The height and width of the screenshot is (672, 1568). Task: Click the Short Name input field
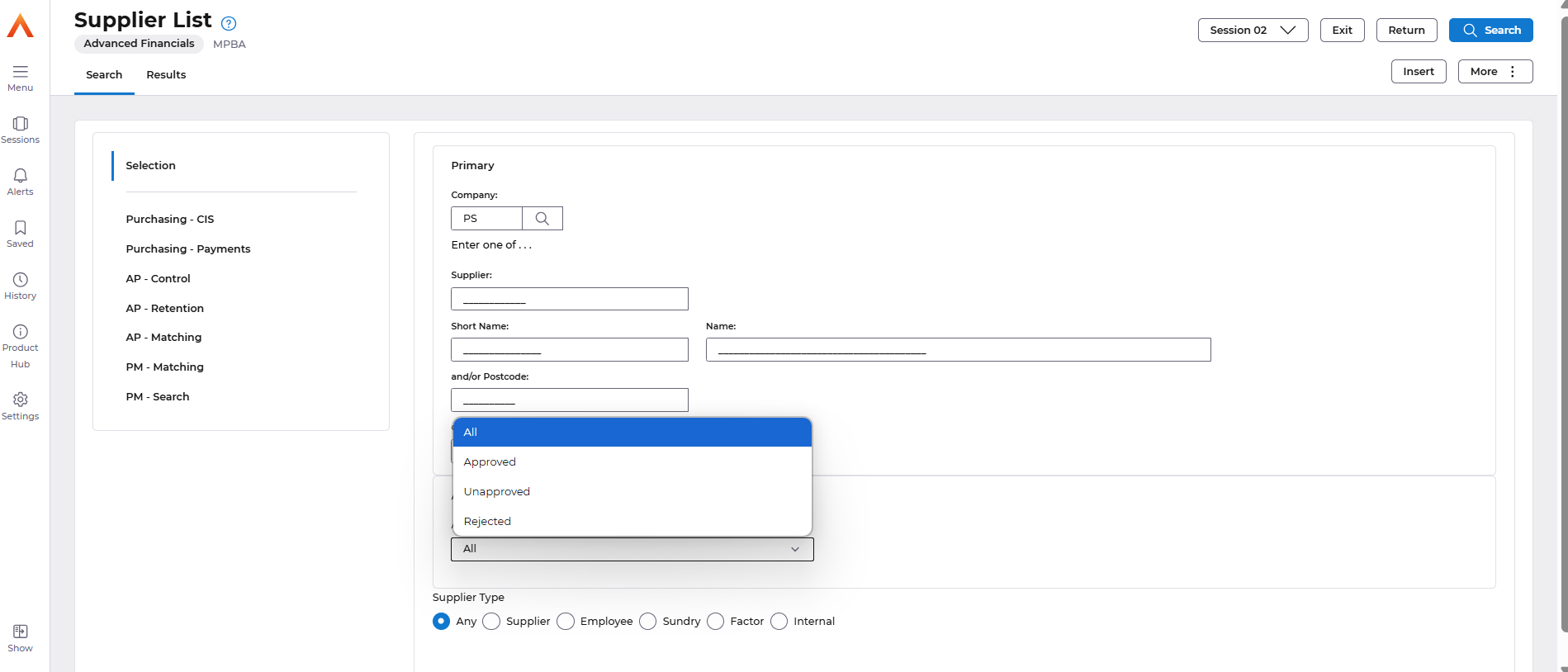(570, 349)
